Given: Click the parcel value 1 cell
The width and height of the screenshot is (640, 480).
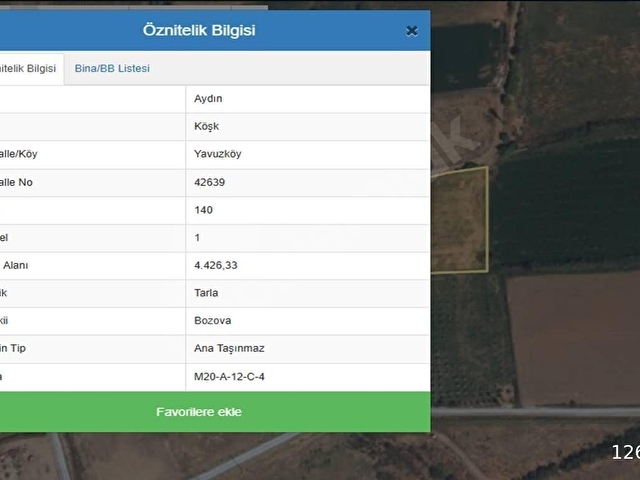Looking at the screenshot, I should pyautogui.click(x=308, y=238).
